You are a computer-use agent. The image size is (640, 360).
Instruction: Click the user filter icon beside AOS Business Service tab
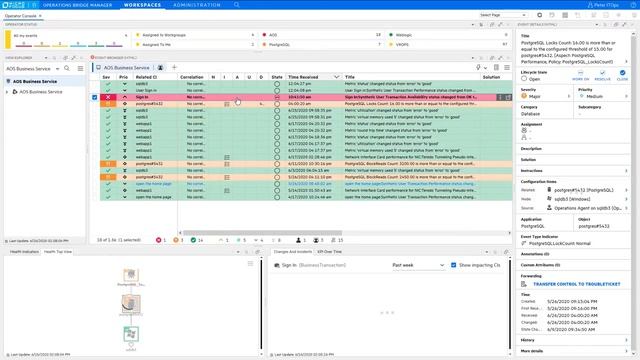tap(160, 67)
